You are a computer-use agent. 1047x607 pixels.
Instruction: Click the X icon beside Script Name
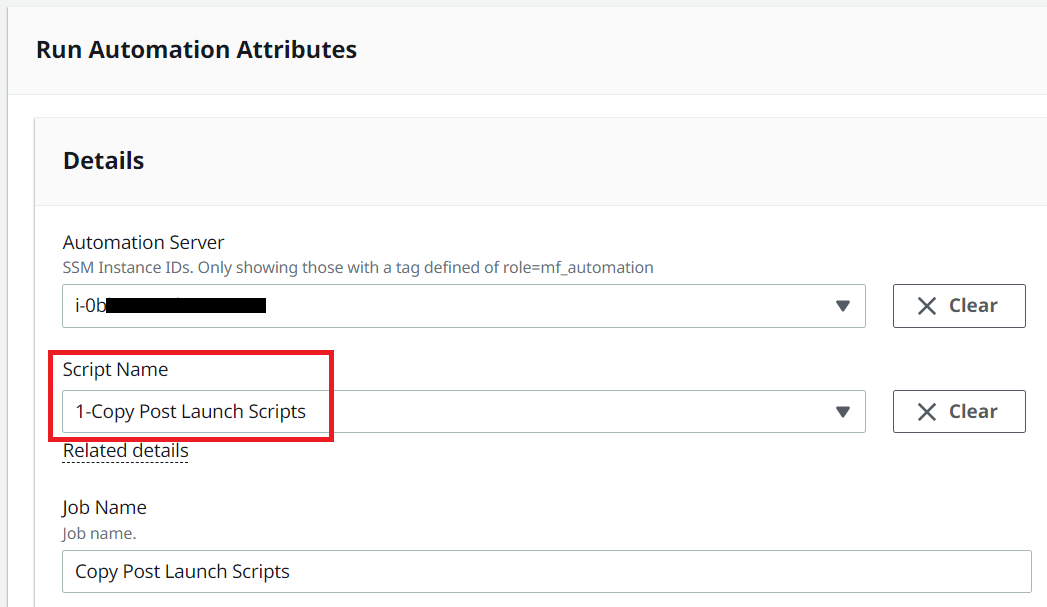click(x=927, y=412)
